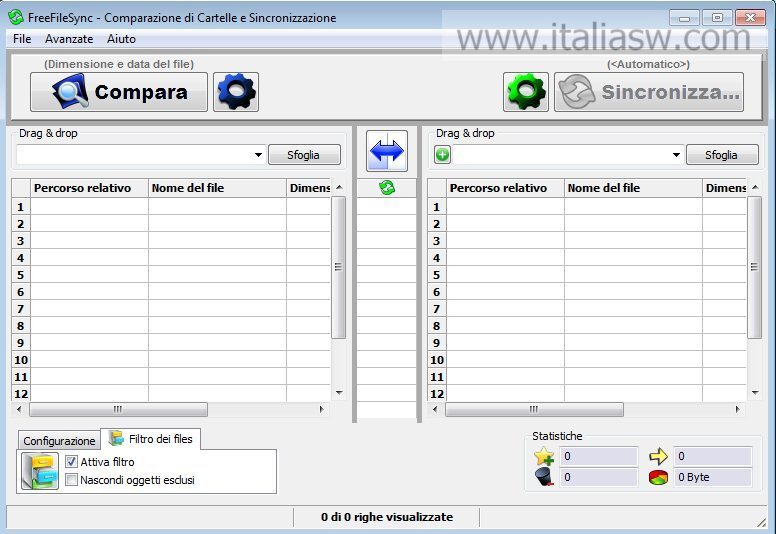
Task: Click left grid Dimens column header
Action: [x=308, y=188]
